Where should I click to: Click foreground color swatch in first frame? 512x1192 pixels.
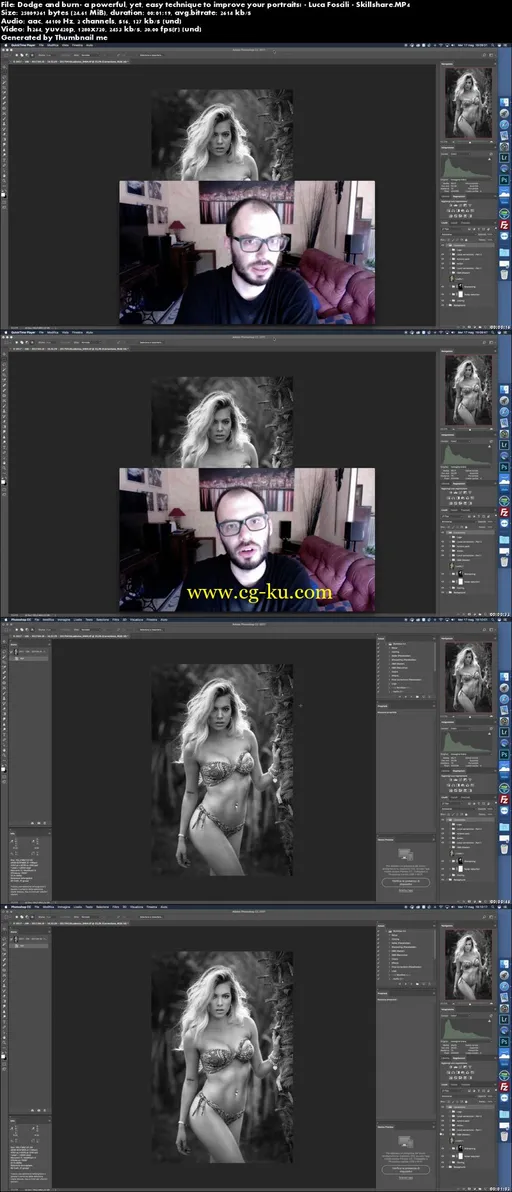tap(3, 195)
